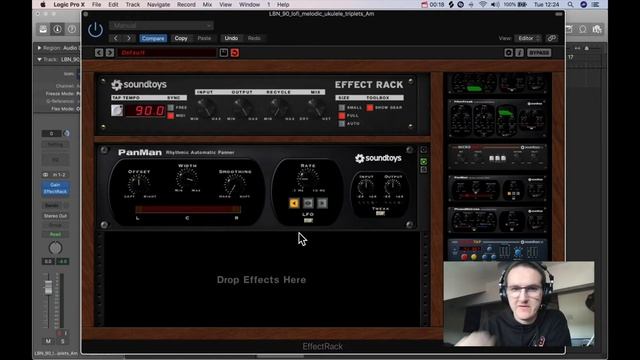This screenshot has width=640, height=360.
Task: Click the Compare button
Action: click(x=153, y=38)
